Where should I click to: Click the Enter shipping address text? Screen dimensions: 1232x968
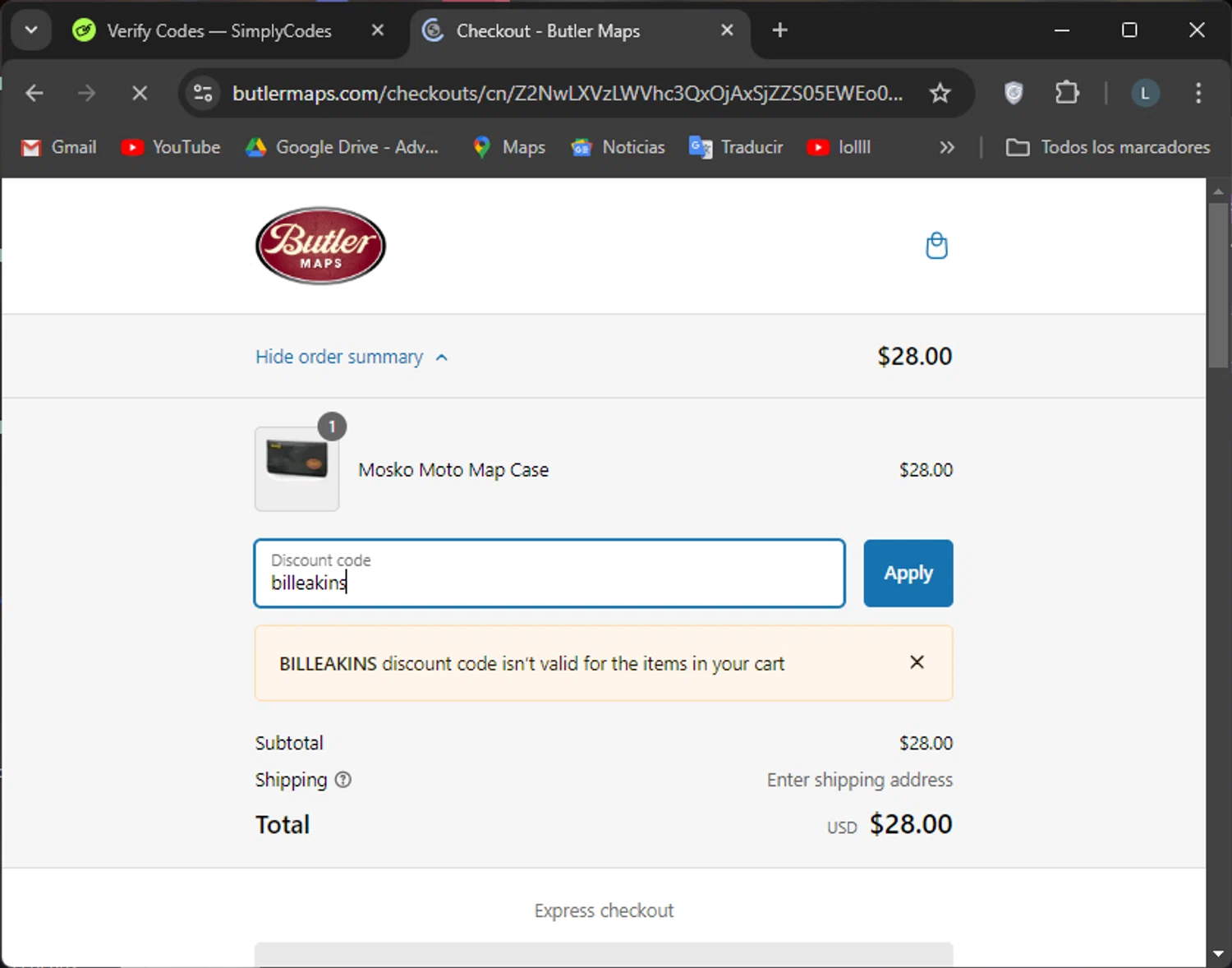point(860,780)
